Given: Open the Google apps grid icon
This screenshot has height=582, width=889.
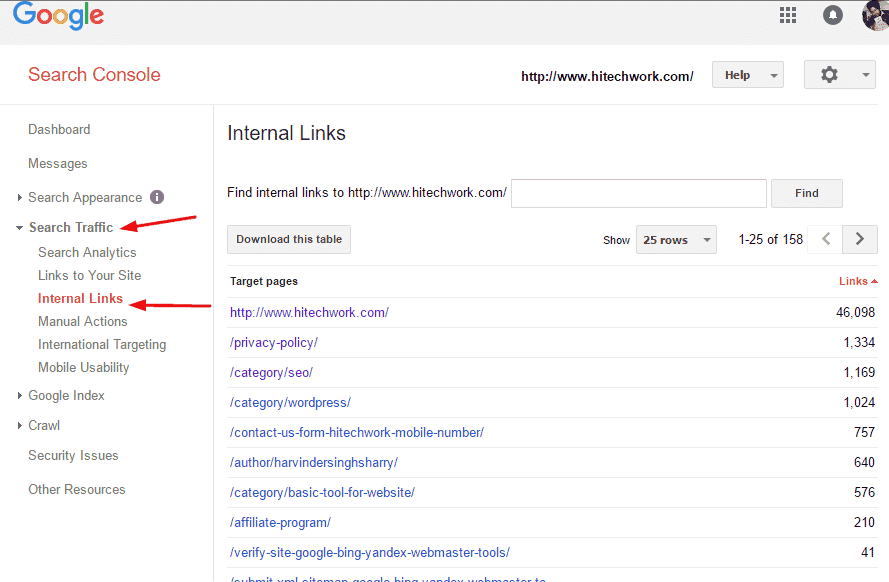Looking at the screenshot, I should click(x=788, y=15).
